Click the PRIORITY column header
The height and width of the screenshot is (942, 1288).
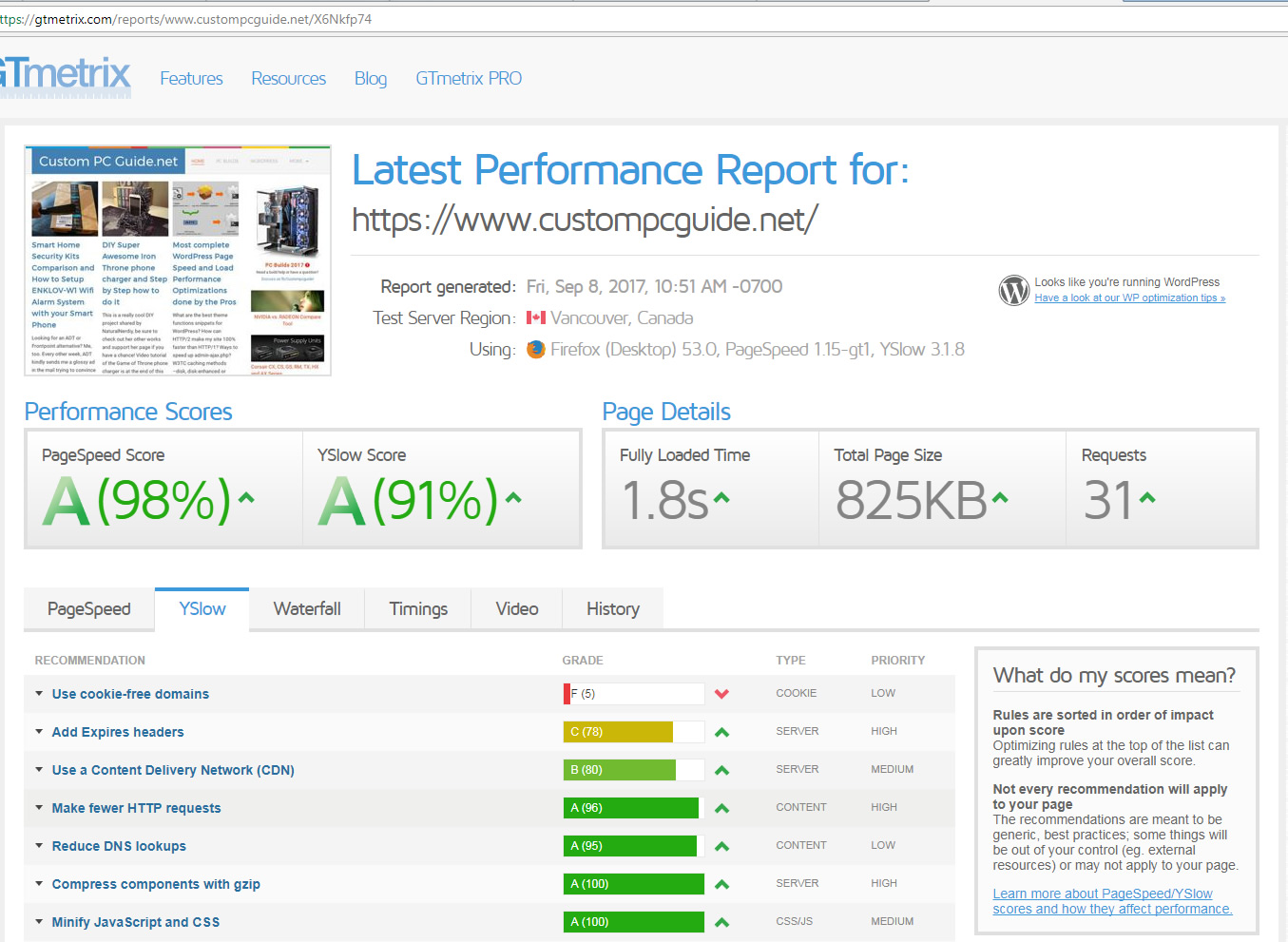(x=898, y=661)
